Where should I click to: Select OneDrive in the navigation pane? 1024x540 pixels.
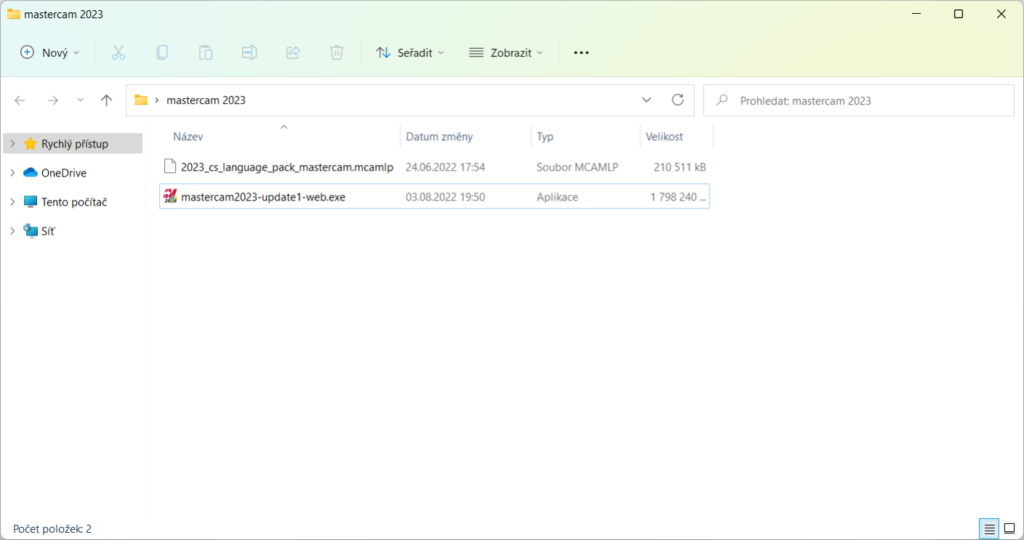[x=63, y=173]
